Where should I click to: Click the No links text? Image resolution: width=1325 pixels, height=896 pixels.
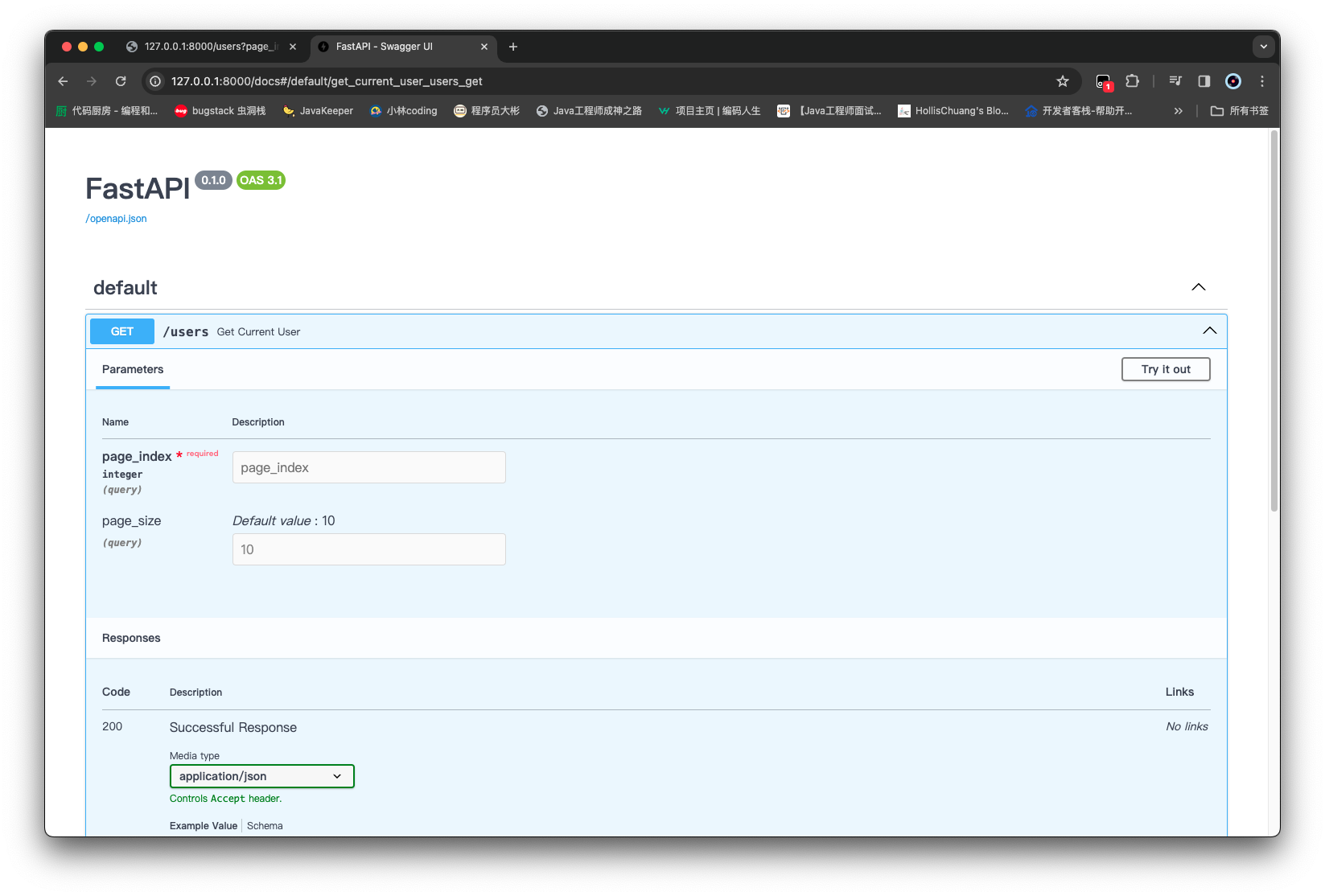click(x=1187, y=726)
